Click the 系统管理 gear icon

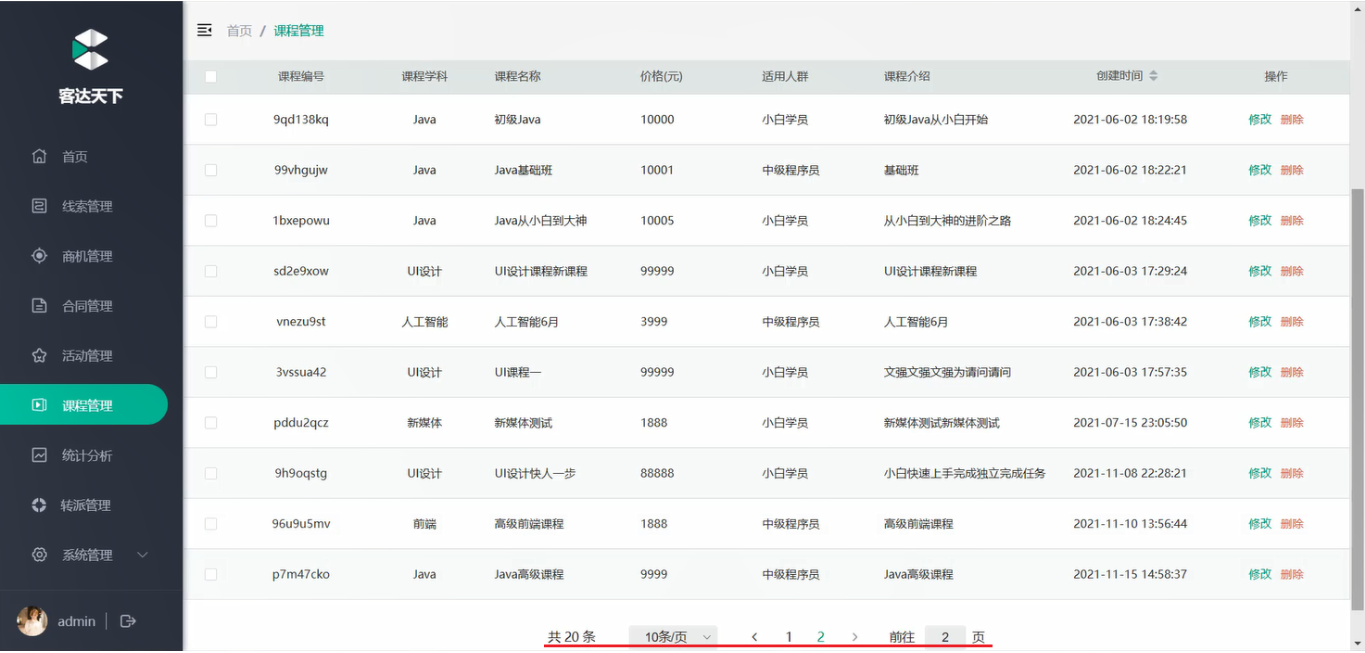pyautogui.click(x=39, y=554)
